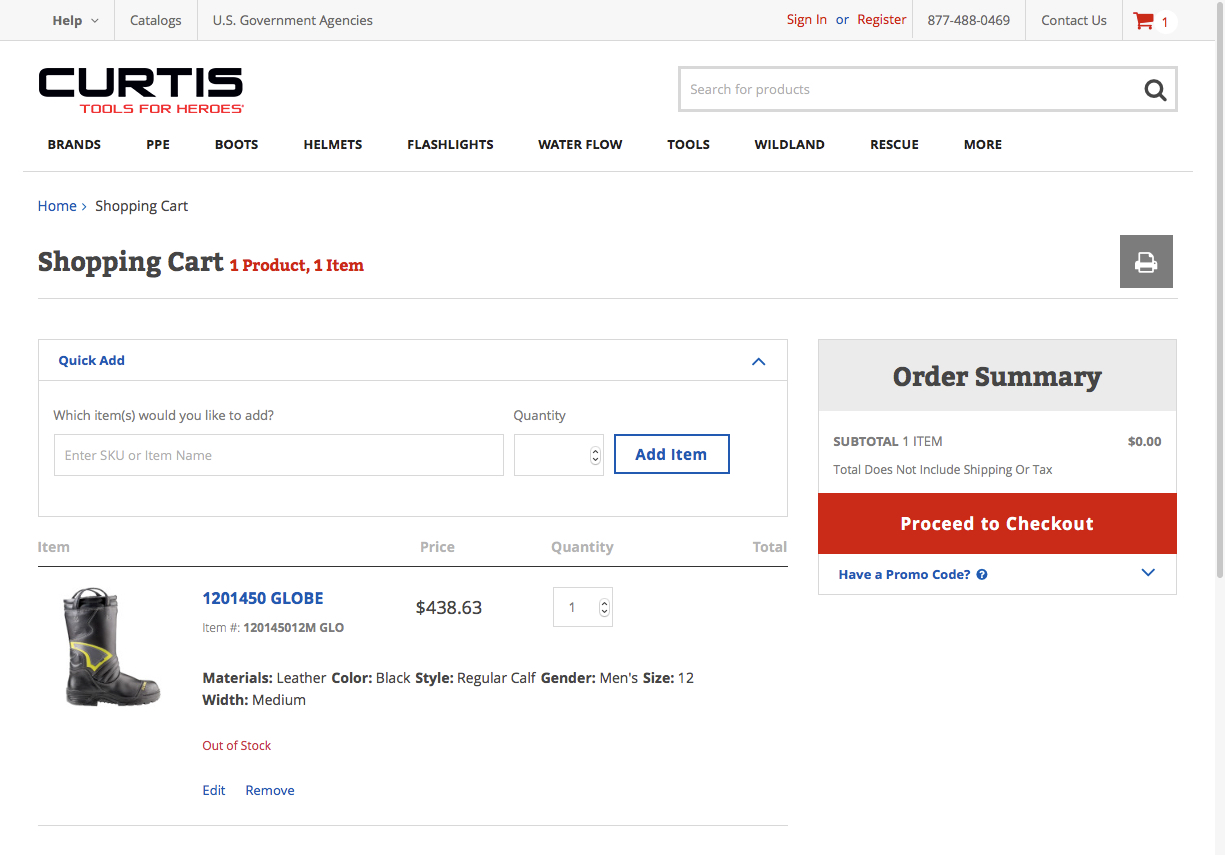
Task: Click the shopping cart icon in header
Action: click(x=1143, y=21)
